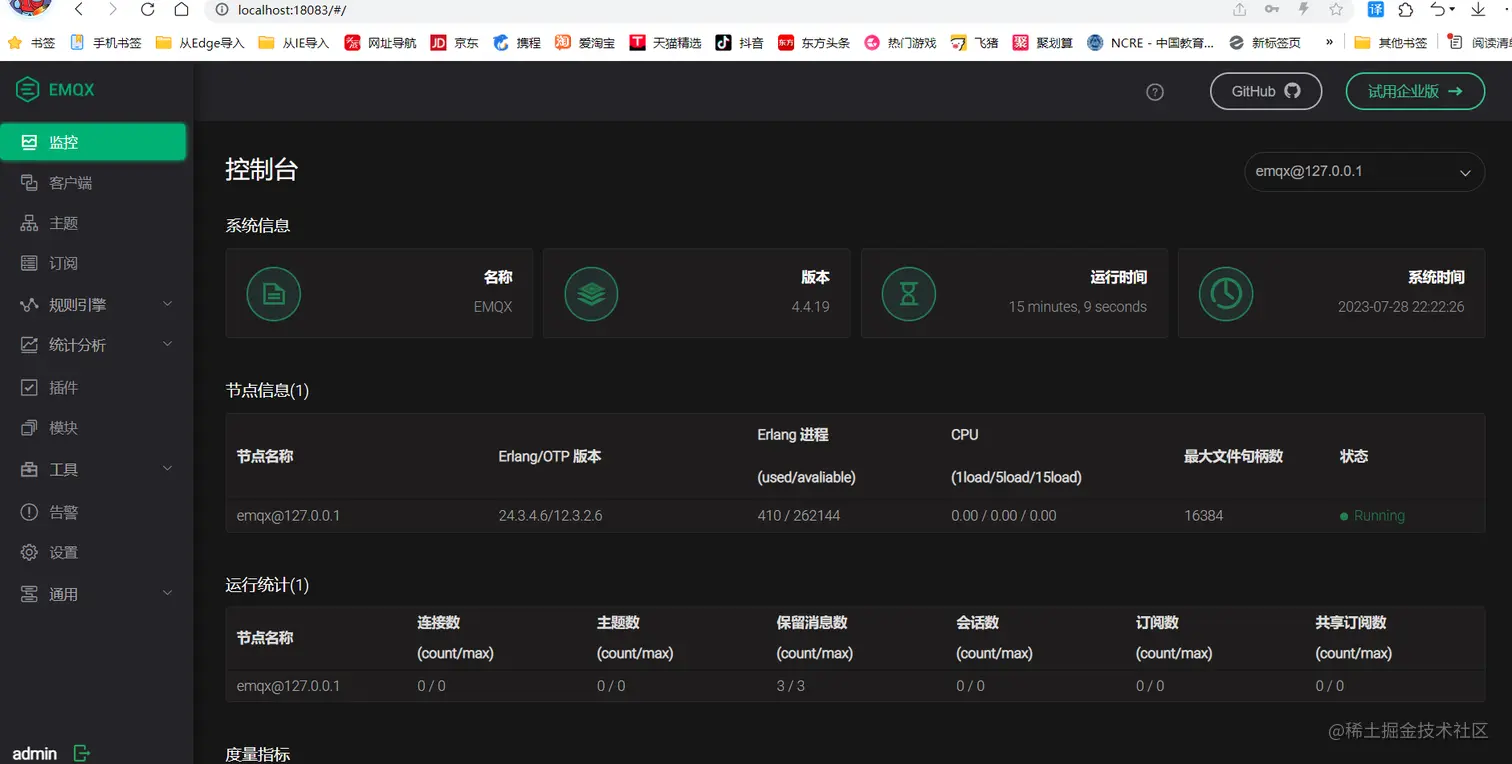The image size is (1512, 764).
Task: Click the 运行时间 hourglass icon
Action: point(908,294)
